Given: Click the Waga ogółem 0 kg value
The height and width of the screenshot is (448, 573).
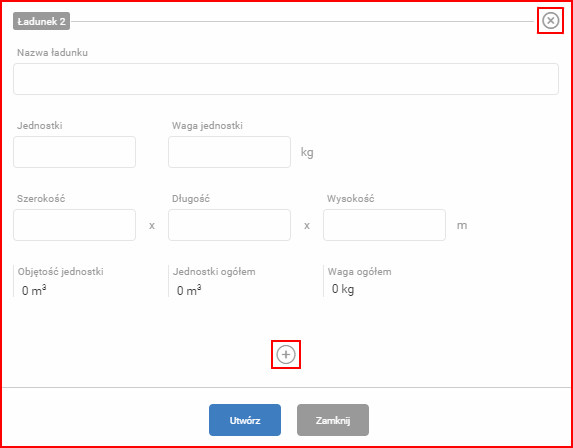Looking at the screenshot, I should [x=343, y=289].
